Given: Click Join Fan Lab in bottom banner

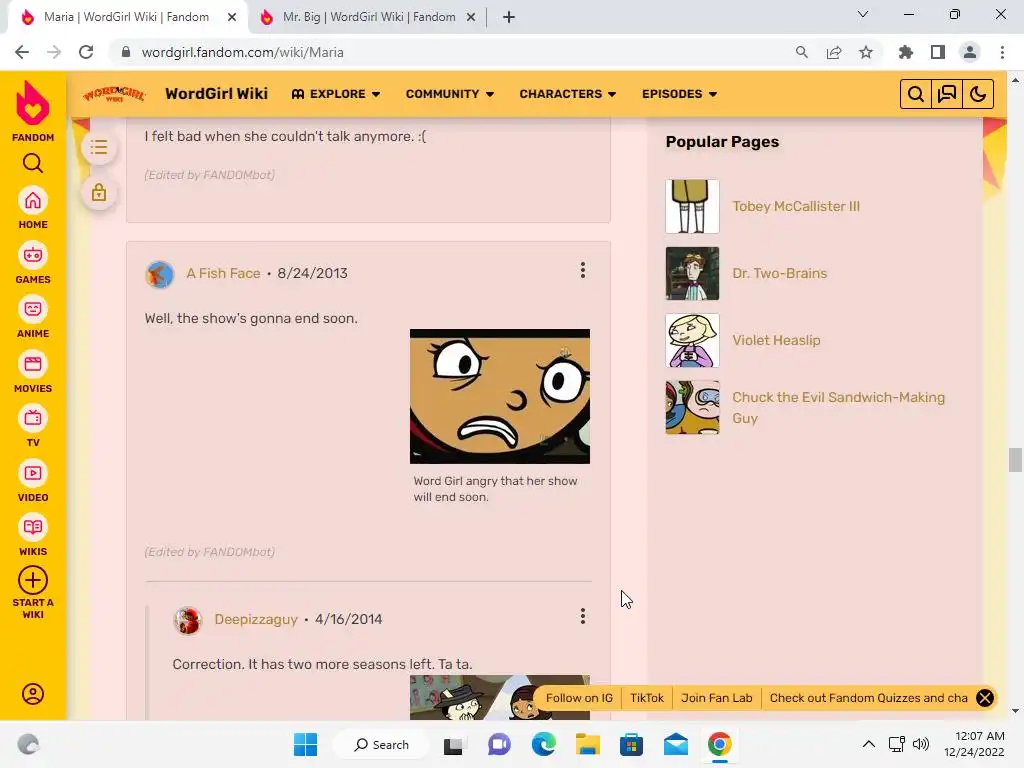Looking at the screenshot, I should click(716, 697).
